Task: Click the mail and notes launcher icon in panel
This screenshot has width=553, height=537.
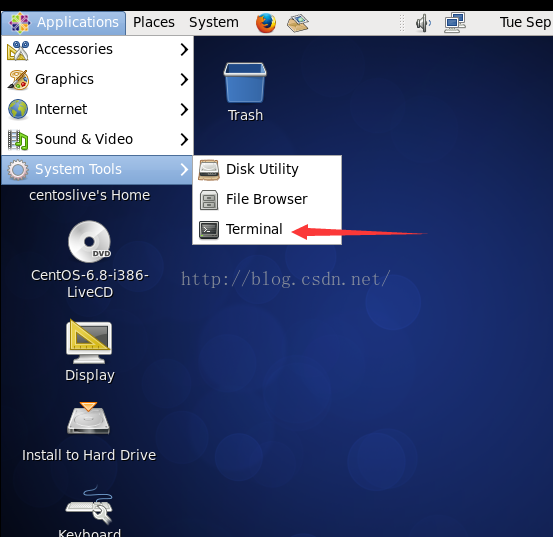Action: pyautogui.click(x=298, y=23)
